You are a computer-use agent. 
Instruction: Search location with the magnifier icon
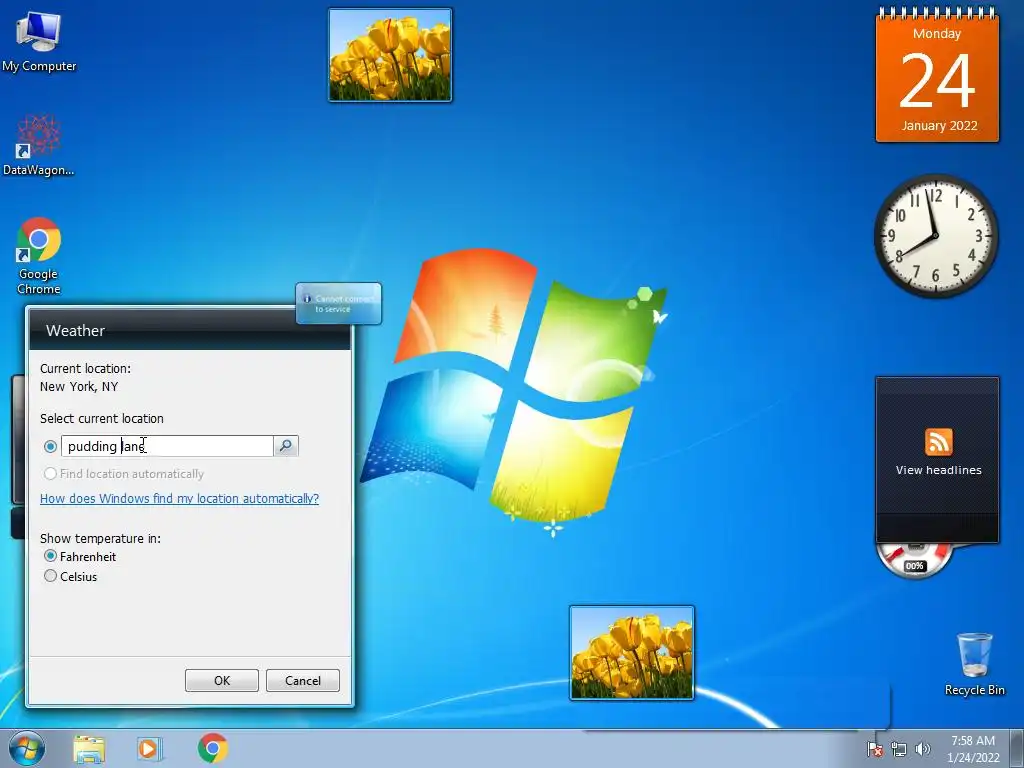coord(286,446)
